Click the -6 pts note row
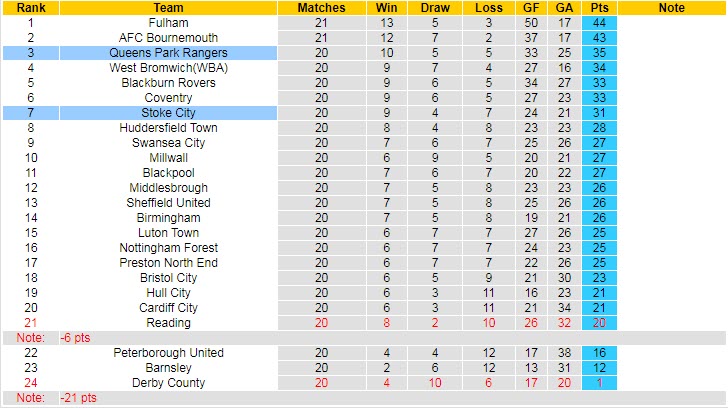Viewport: 728px width, 408px height. pyautogui.click(x=75, y=338)
